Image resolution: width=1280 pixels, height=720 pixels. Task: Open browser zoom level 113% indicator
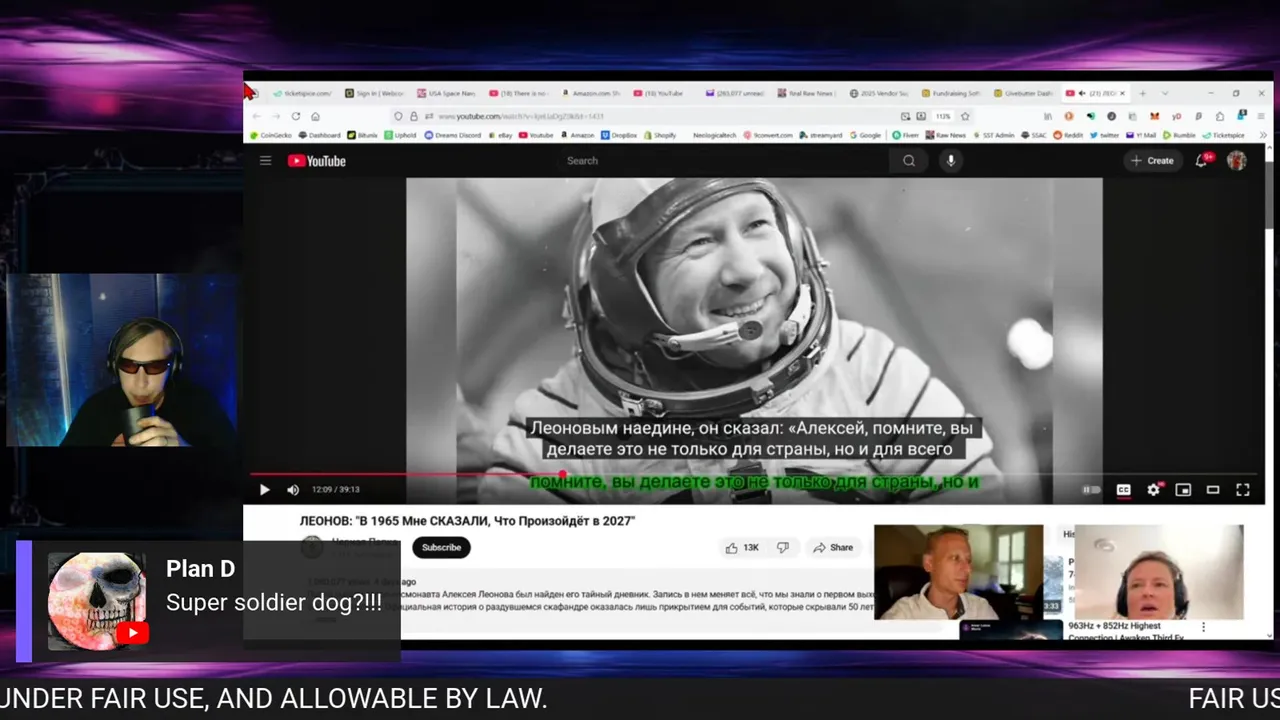[x=943, y=116]
